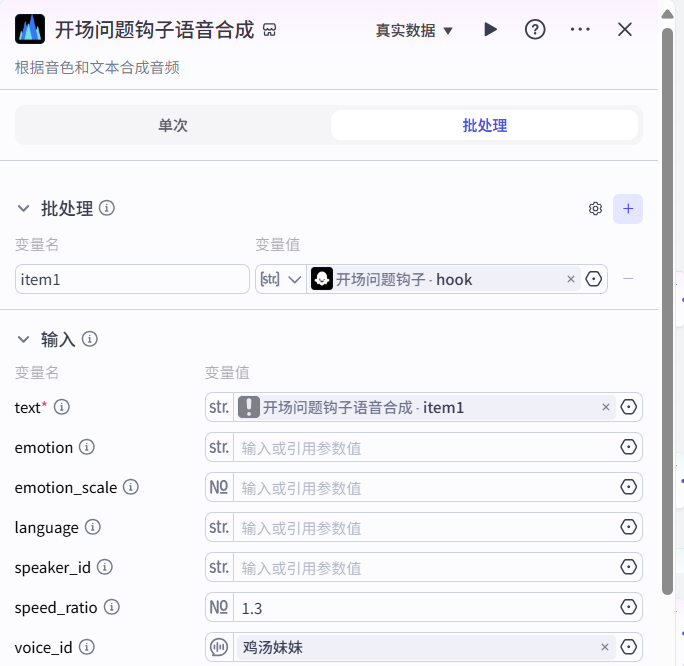Click the 鸡汤妹妹 voice tag
This screenshot has width=684, height=666.
425,647
